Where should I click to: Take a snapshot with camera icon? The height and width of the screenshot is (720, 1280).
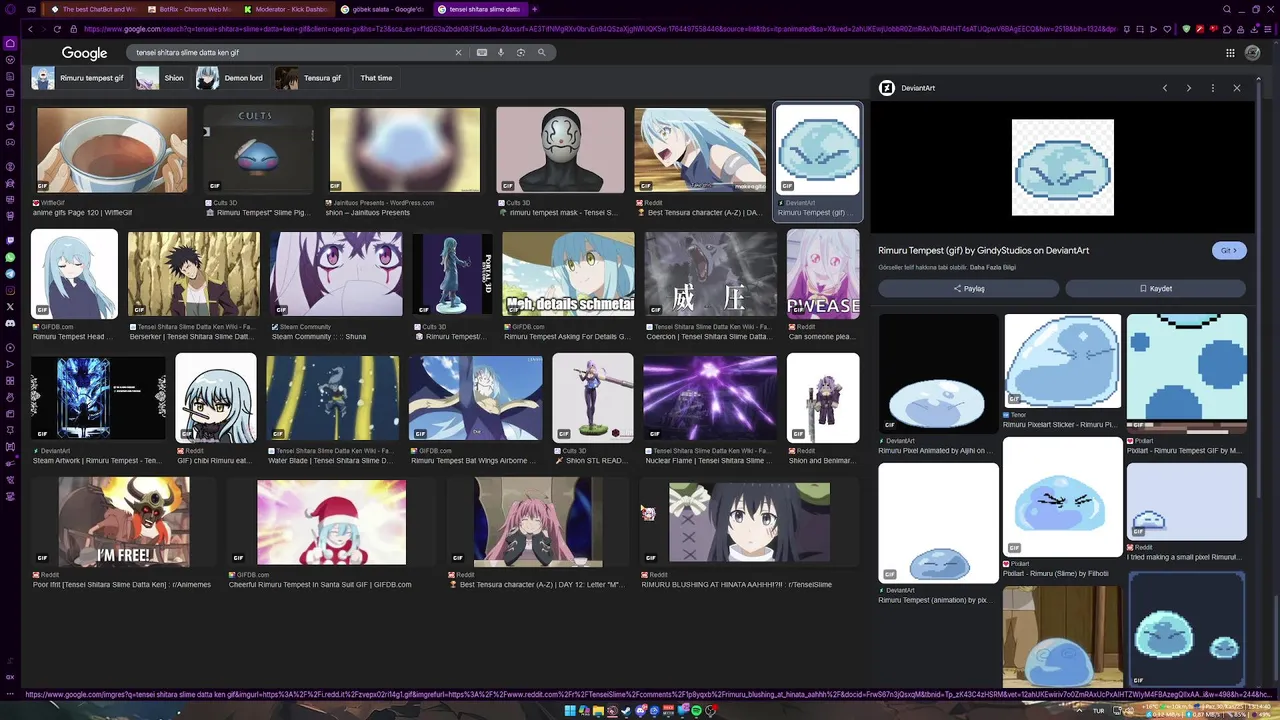1140,29
